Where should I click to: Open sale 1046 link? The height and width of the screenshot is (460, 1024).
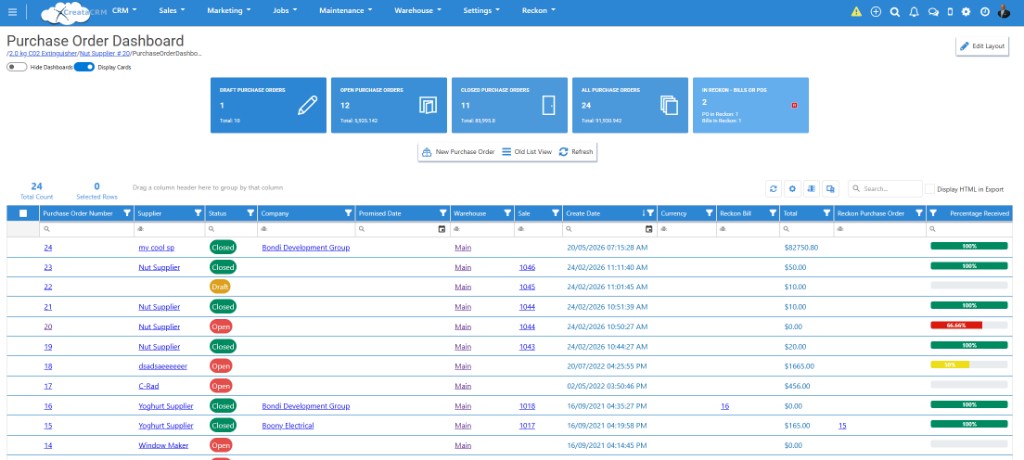(x=527, y=267)
